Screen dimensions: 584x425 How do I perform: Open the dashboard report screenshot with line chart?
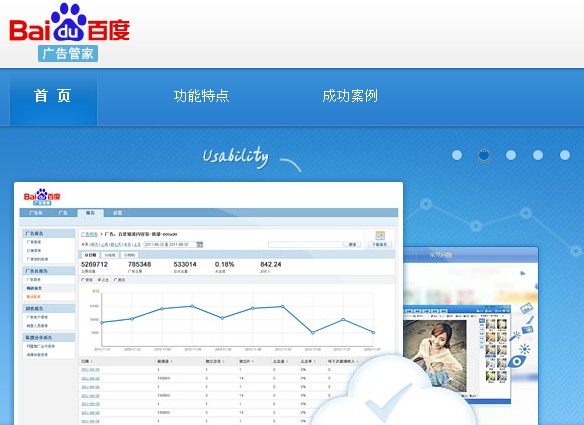pyautogui.click(x=208, y=303)
